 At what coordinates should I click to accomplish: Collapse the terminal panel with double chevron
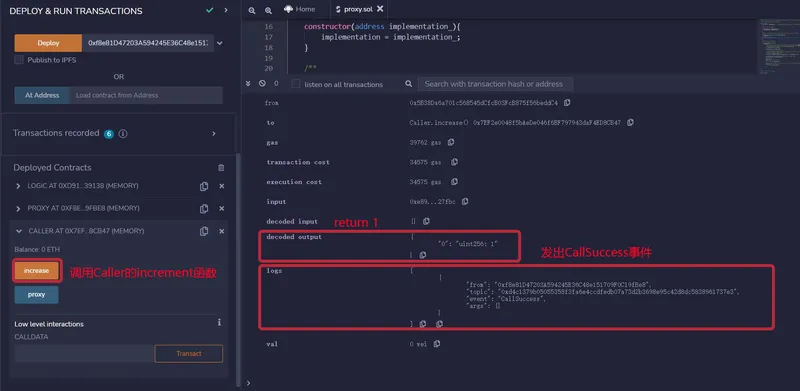[248, 84]
